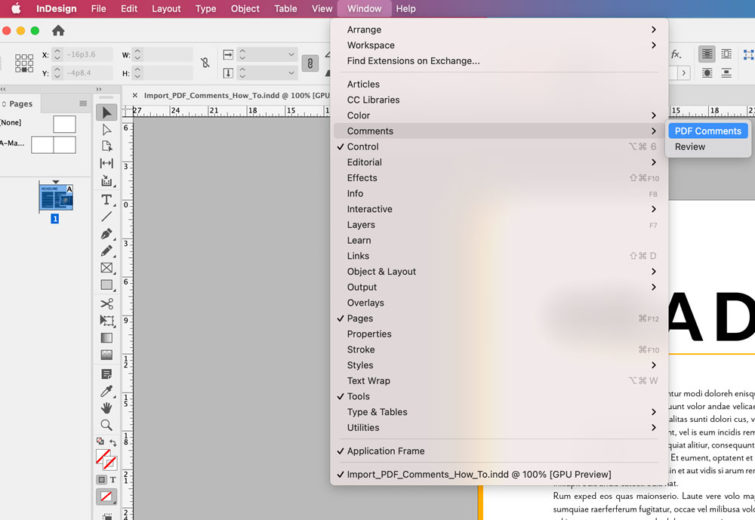Select the Hand tool
Image resolution: width=755 pixels, height=520 pixels.
106,408
